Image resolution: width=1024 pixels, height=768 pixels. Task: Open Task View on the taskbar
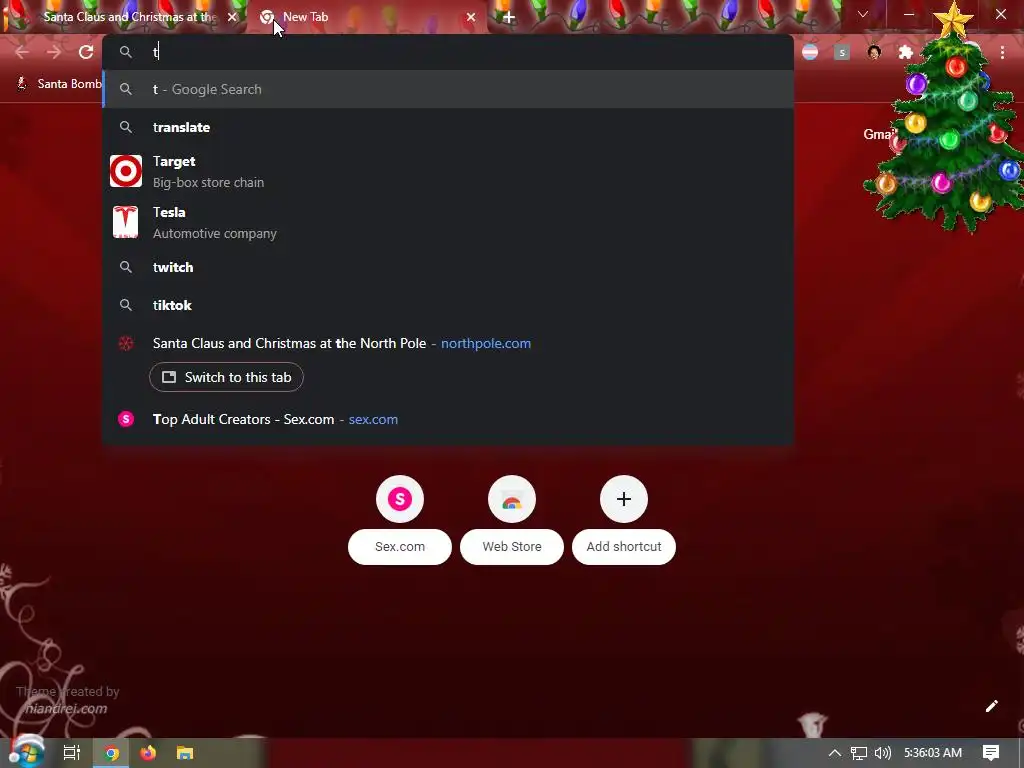(72, 753)
